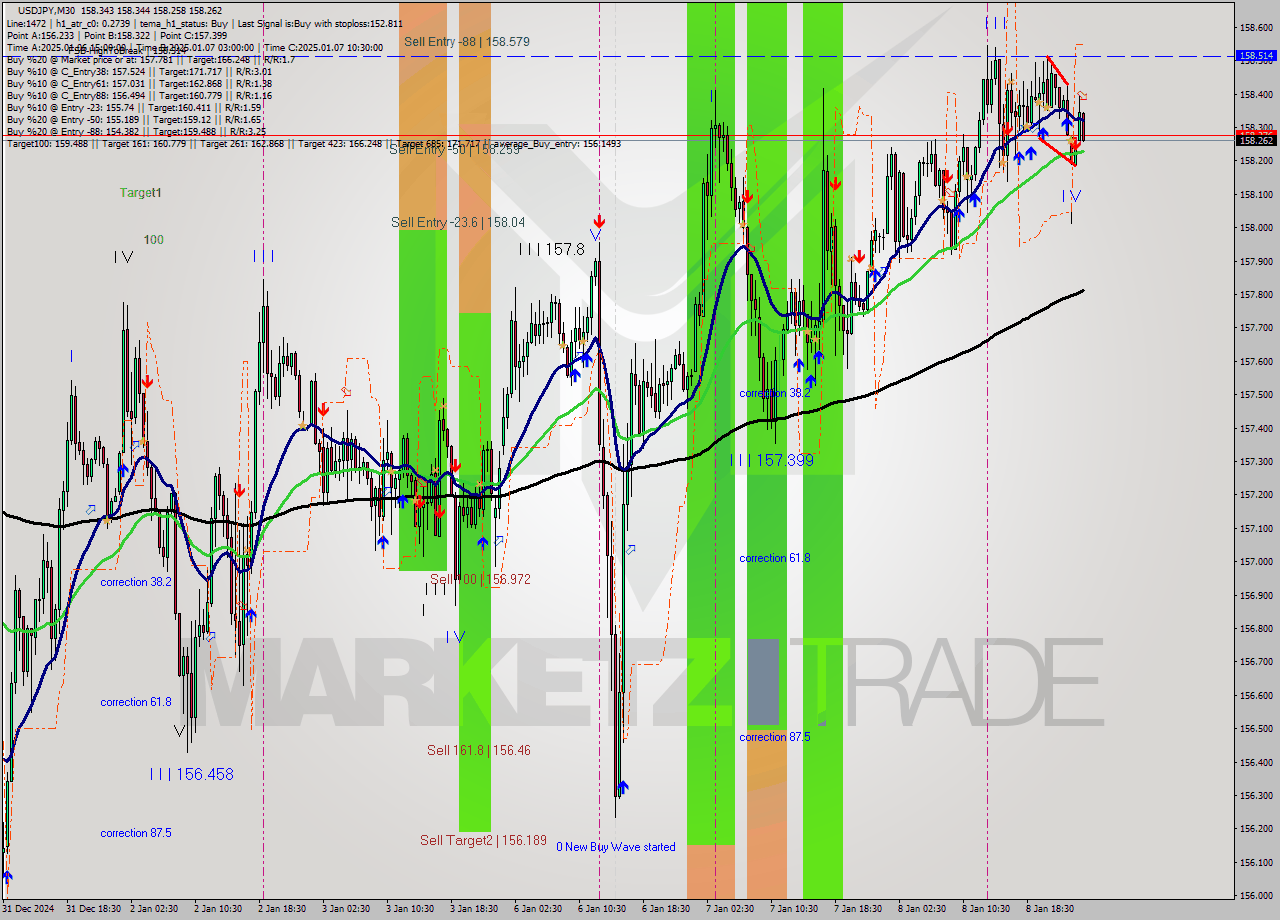Click 'correction 87.5' label near 156.1 level
1280x920 pixels.
click(x=136, y=833)
